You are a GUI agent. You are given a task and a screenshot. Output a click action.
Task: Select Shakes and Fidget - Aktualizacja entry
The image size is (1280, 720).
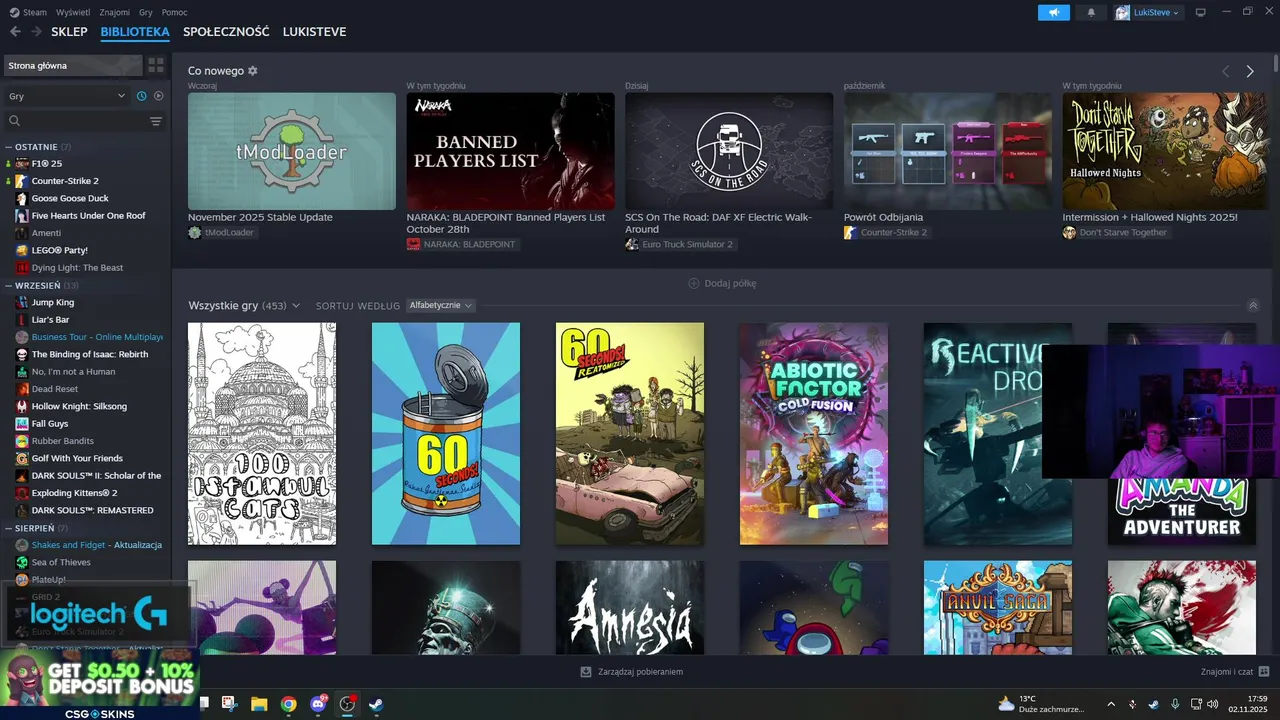[96, 545]
